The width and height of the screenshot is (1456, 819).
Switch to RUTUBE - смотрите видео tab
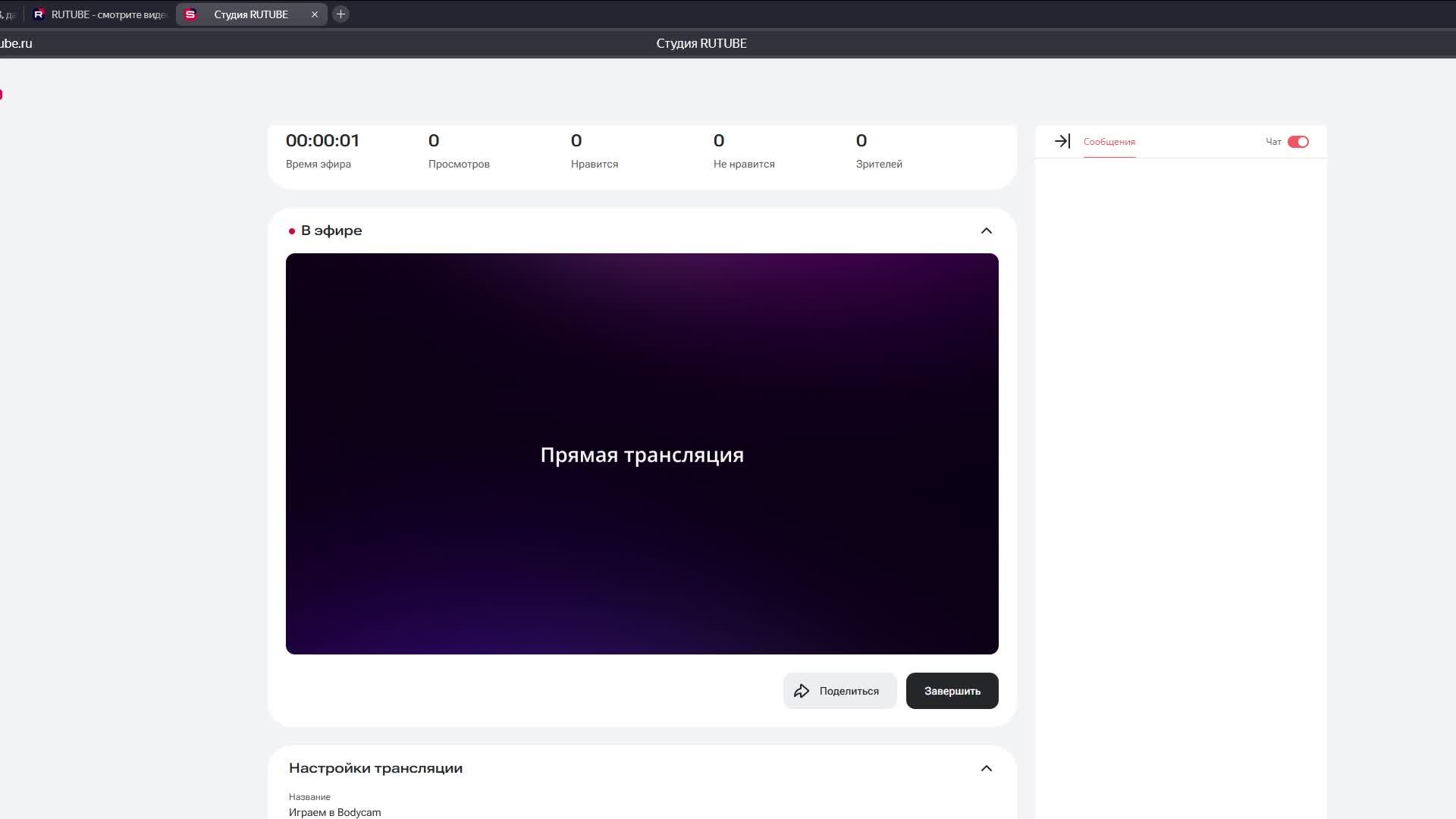point(100,14)
